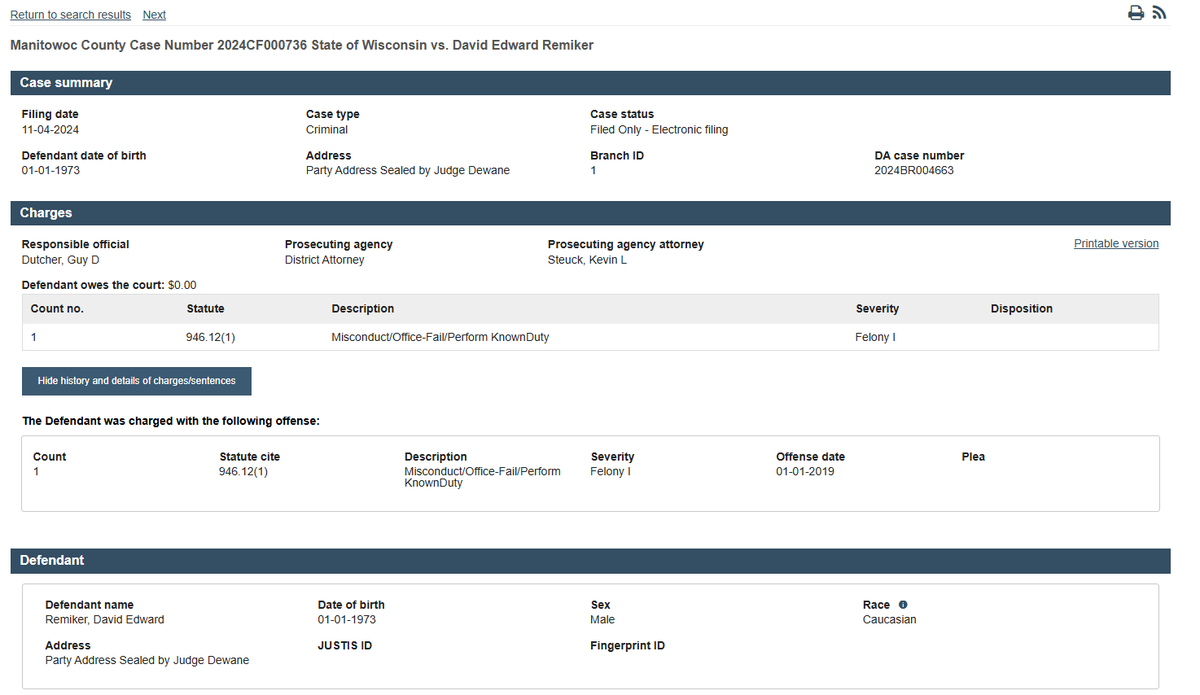Return to search results link

(70, 15)
